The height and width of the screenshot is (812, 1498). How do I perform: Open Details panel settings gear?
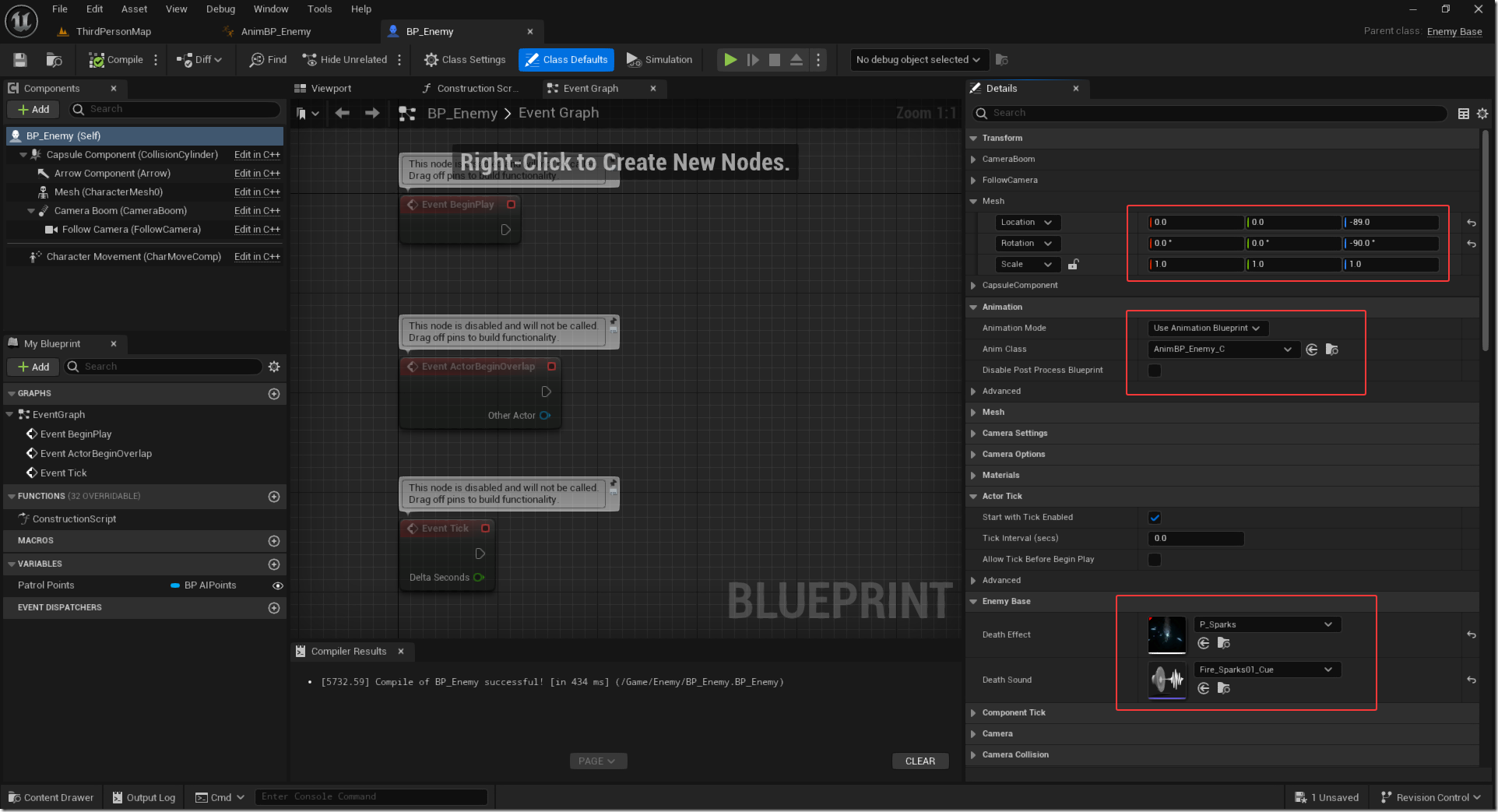coord(1482,114)
